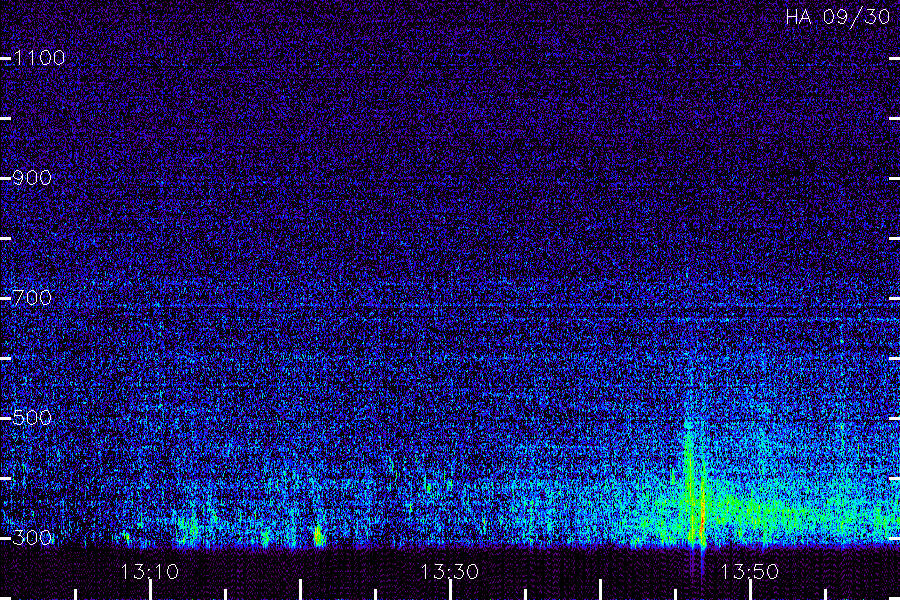900x600 pixels.
Task: Click the 13:50 time axis label
Action: coord(750,572)
